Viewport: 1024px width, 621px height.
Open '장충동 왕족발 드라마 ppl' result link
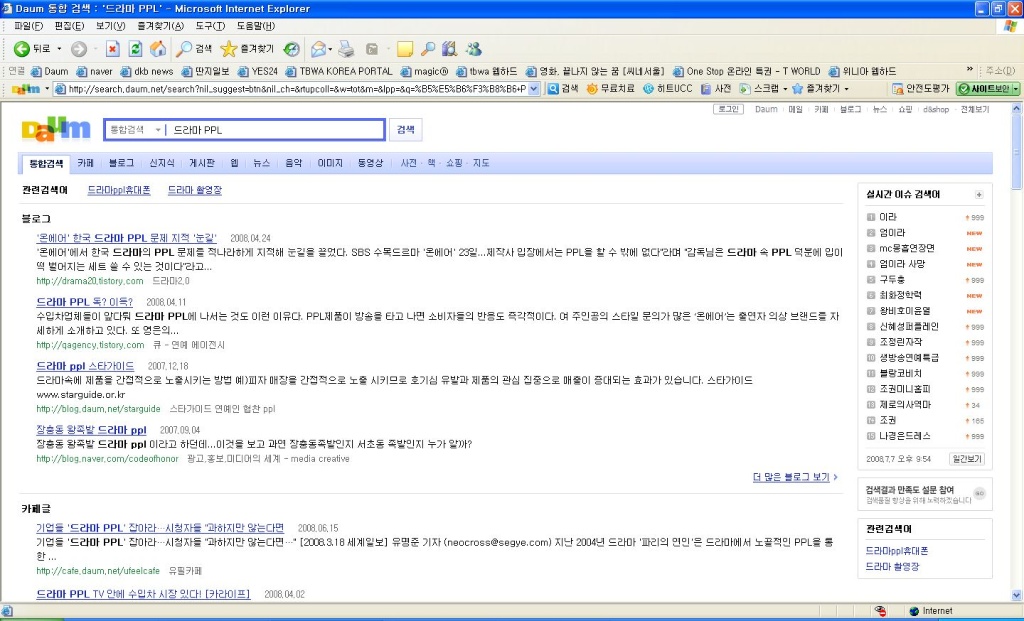tap(91, 430)
